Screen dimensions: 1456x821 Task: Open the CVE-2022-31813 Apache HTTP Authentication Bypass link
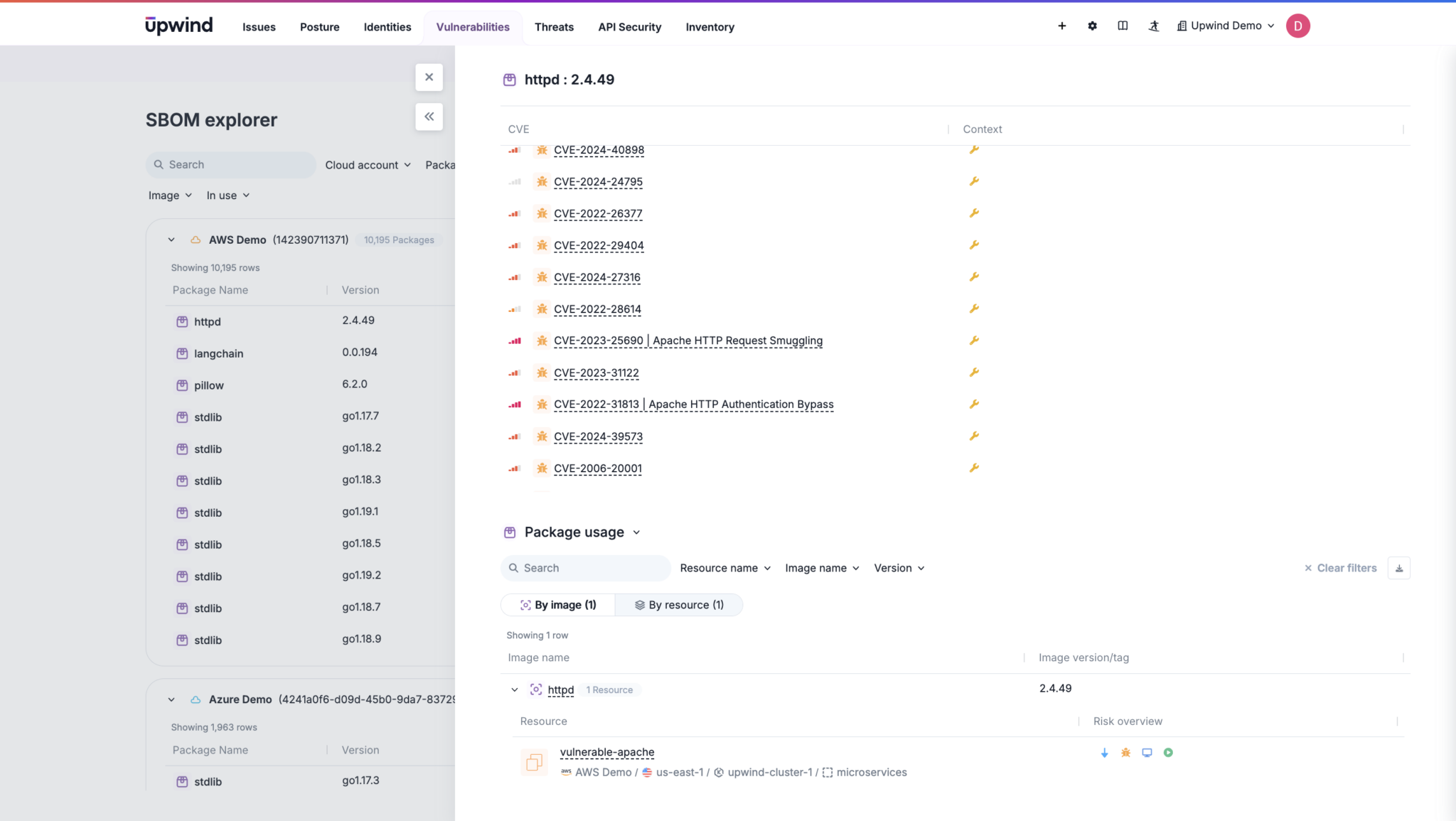(693, 404)
